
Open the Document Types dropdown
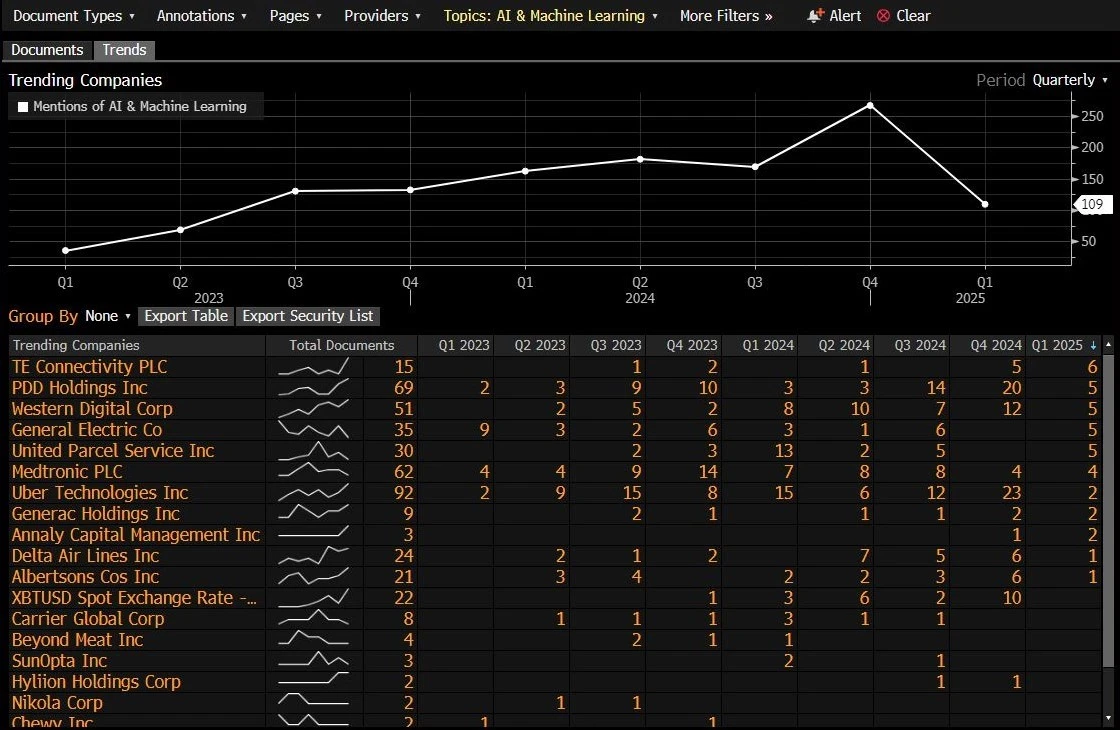[74, 16]
